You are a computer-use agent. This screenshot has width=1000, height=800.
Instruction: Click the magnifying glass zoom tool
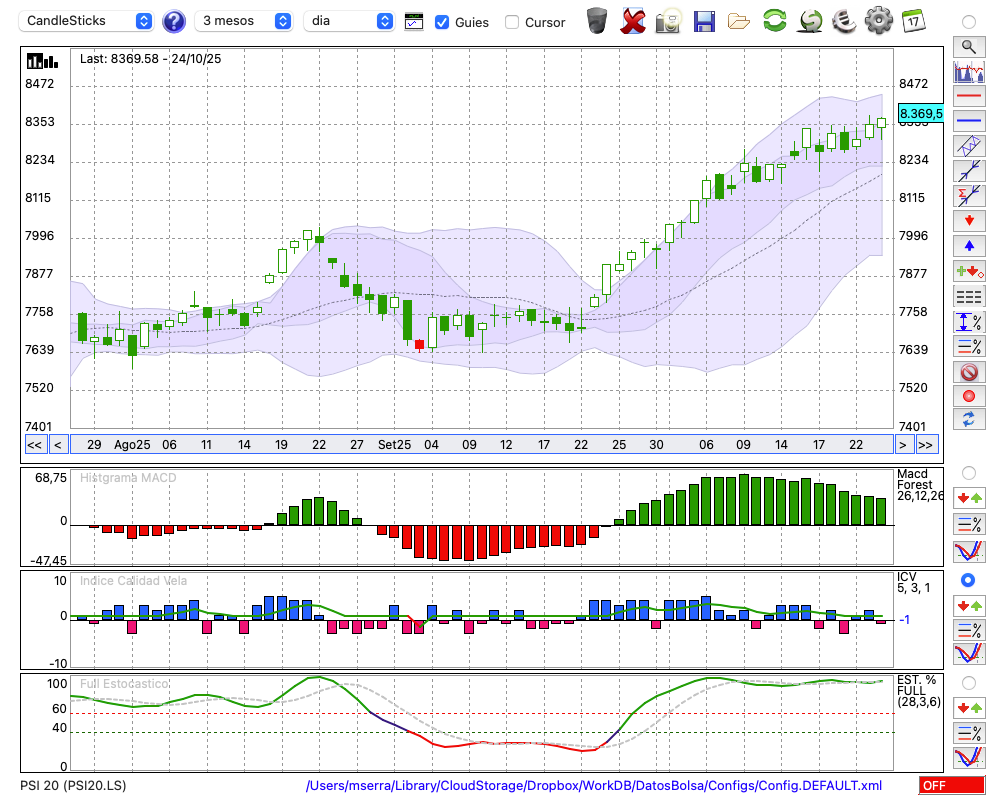tap(968, 46)
